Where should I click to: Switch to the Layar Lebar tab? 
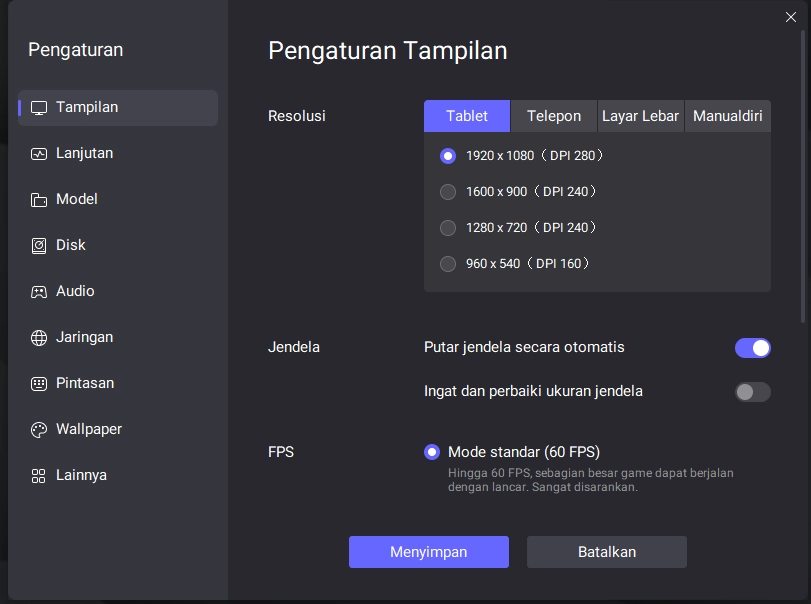[640, 116]
